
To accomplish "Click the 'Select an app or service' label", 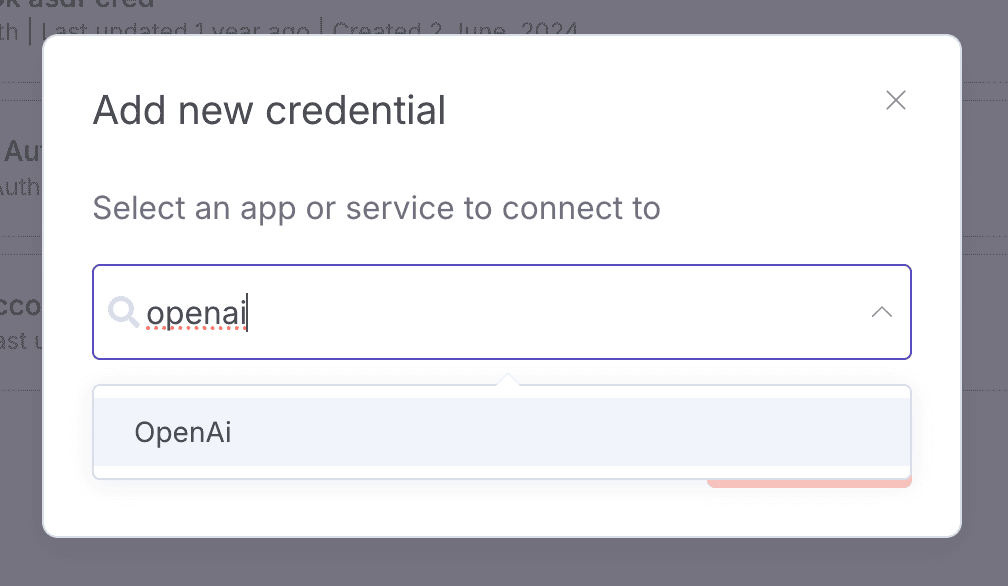I will [375, 208].
